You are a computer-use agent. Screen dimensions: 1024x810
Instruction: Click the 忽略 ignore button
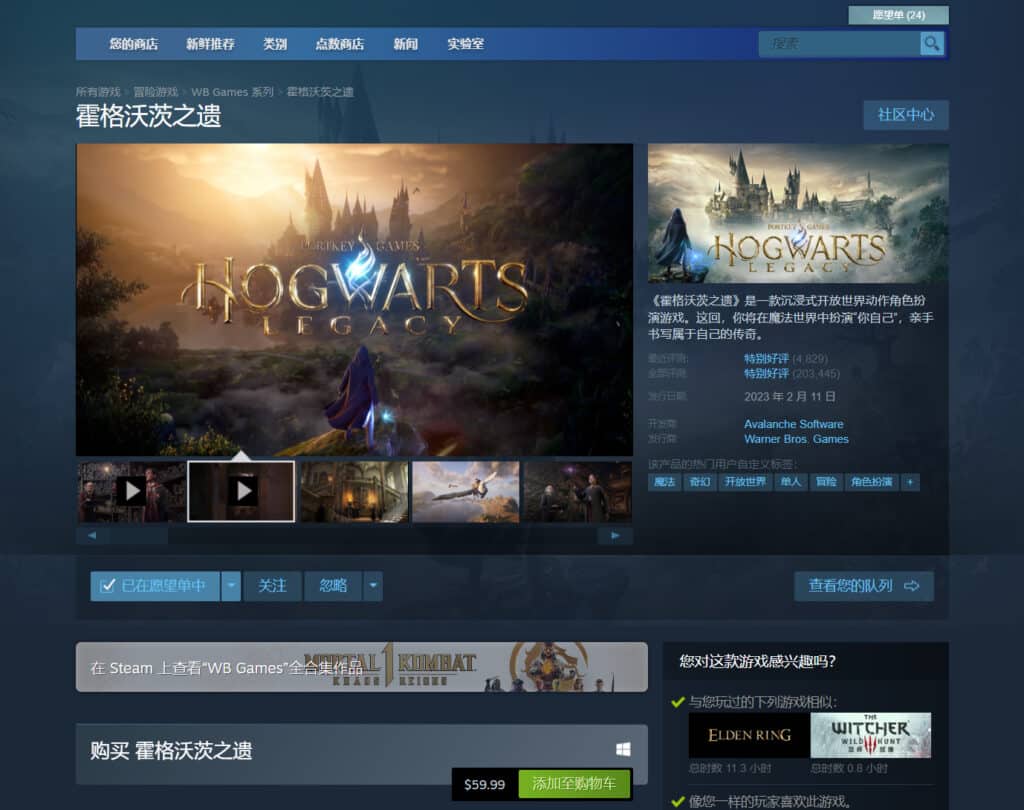tap(333, 585)
